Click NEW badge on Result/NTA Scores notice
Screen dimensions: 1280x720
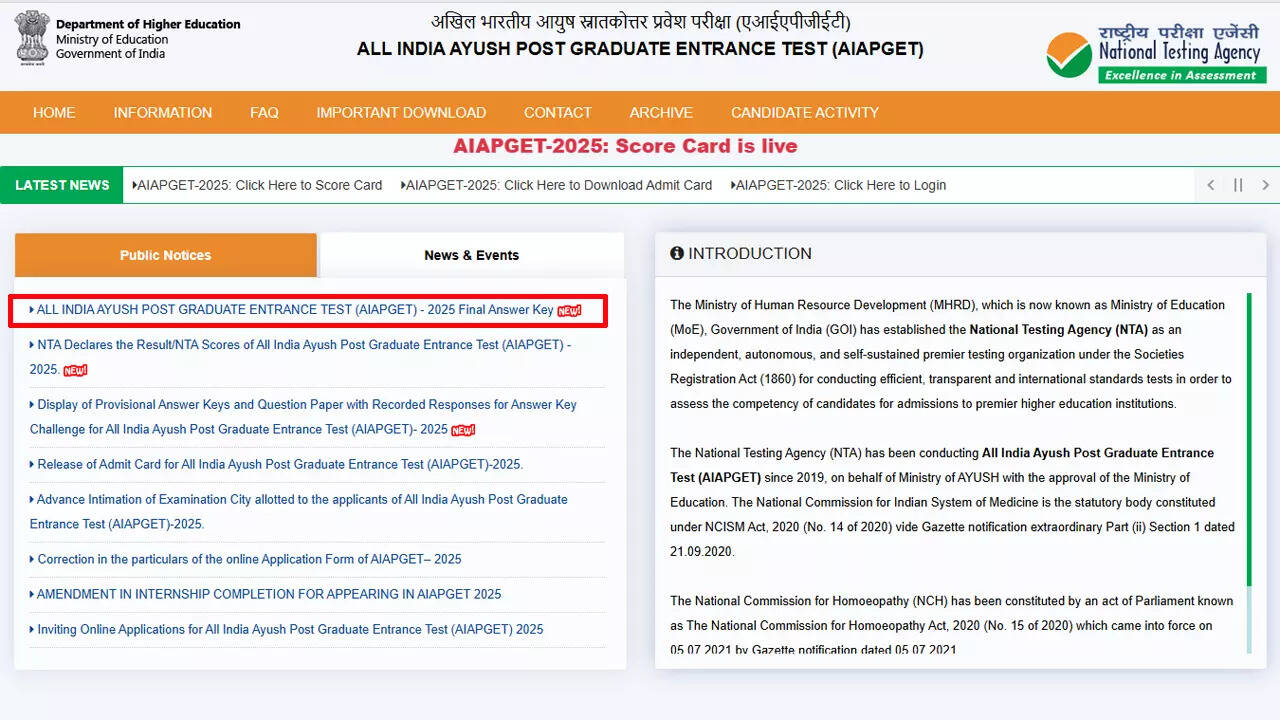coord(75,370)
